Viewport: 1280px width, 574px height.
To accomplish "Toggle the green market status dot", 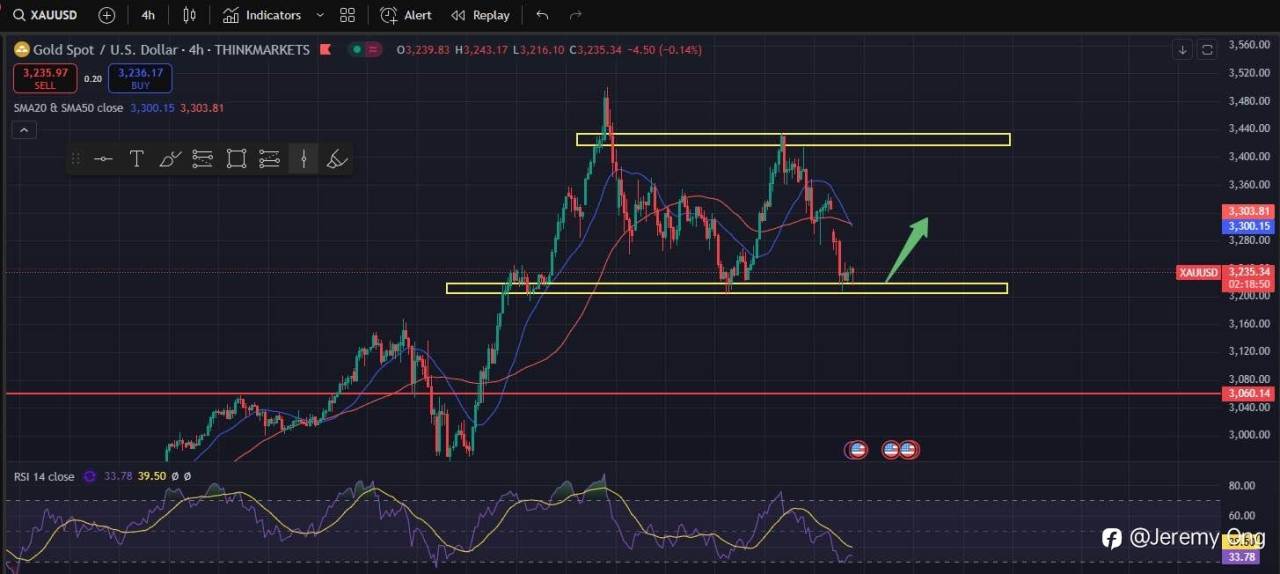I will tap(355, 50).
